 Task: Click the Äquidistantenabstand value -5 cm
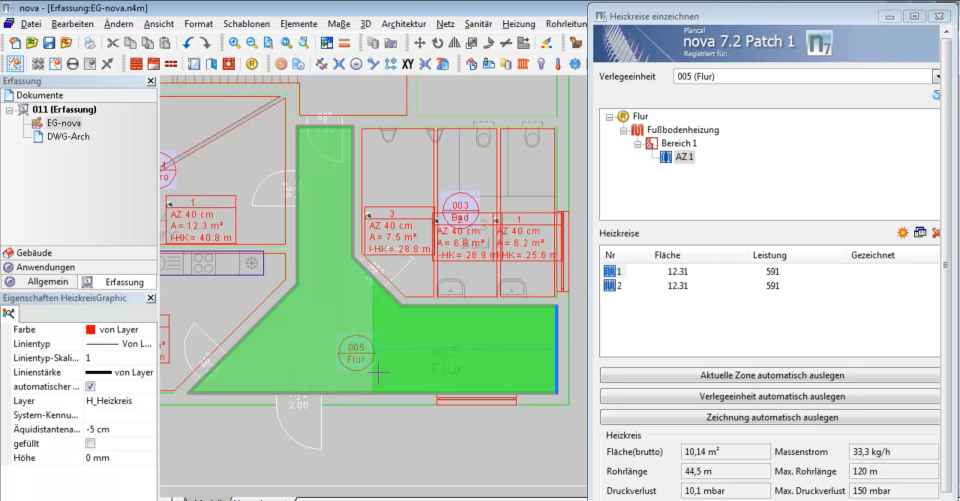click(119, 429)
